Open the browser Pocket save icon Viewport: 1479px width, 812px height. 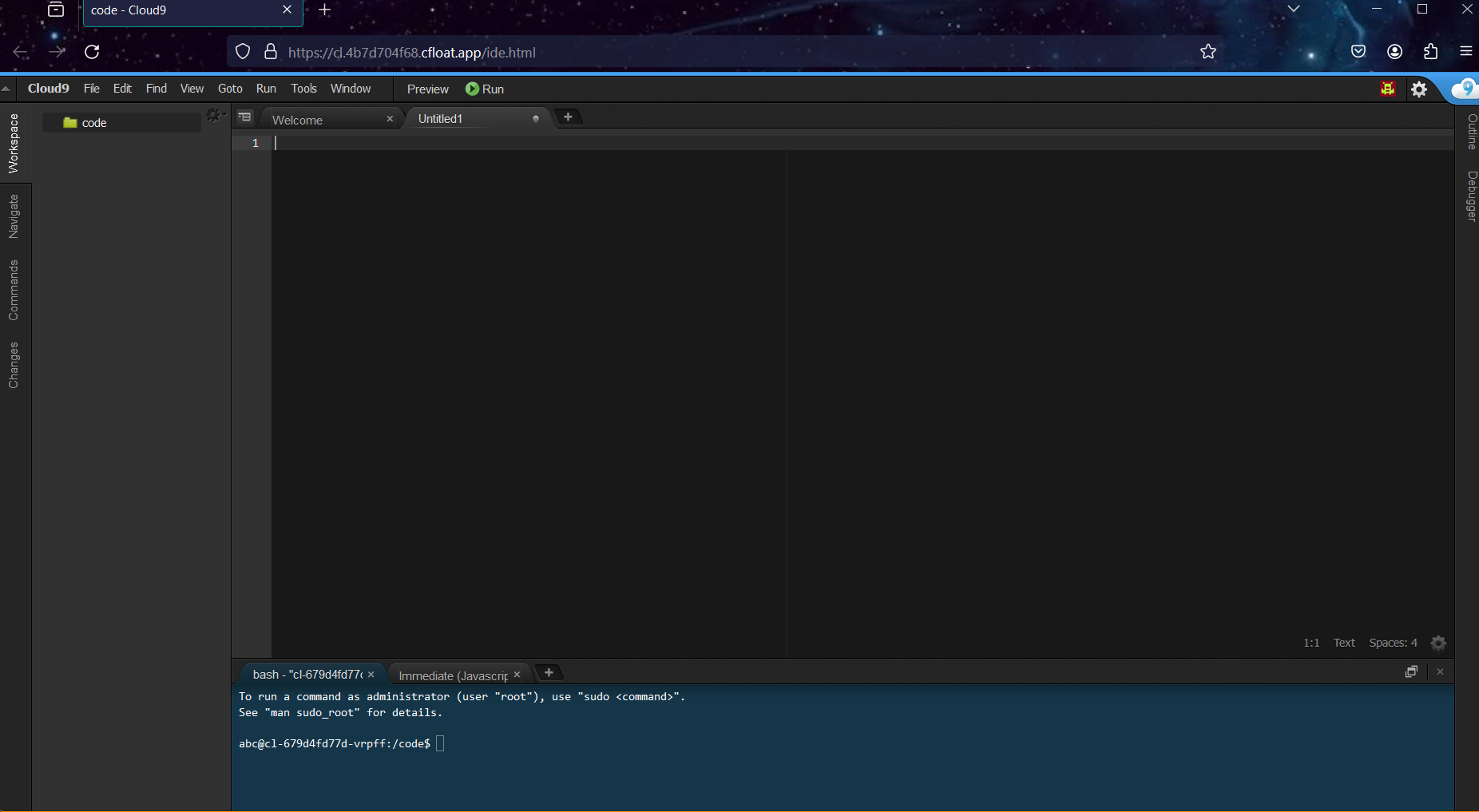point(1358,52)
